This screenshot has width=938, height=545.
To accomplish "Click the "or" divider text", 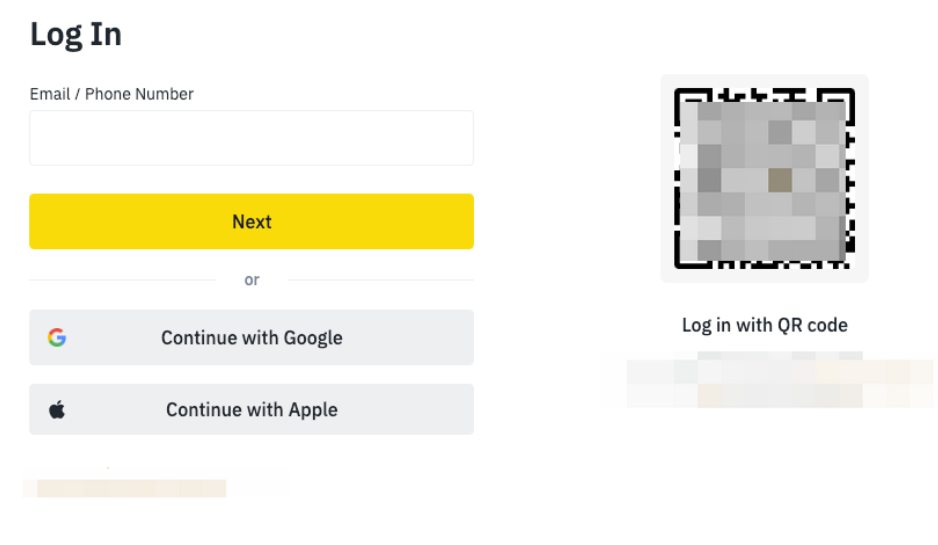I will pyautogui.click(x=252, y=280).
